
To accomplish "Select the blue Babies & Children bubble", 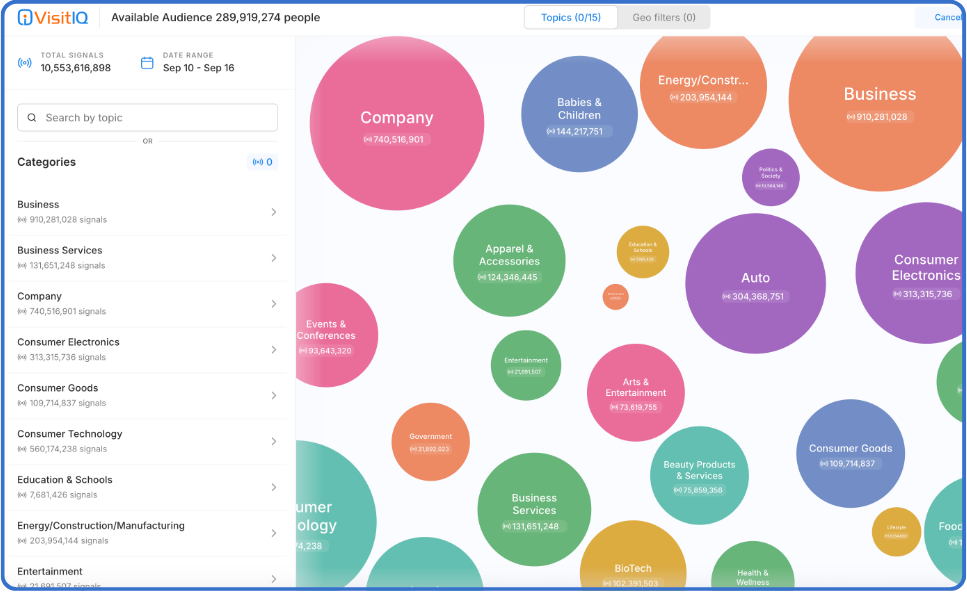I will tap(579, 113).
